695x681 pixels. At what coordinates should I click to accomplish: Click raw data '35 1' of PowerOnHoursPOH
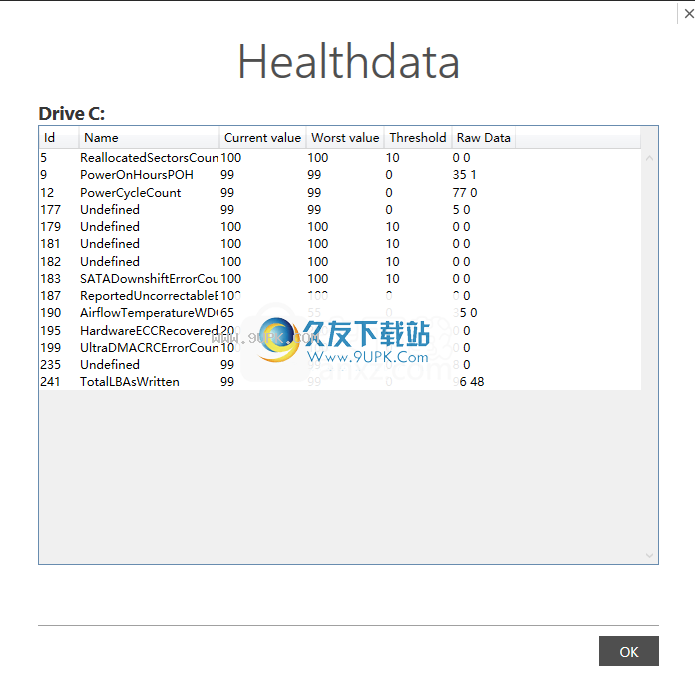click(465, 175)
